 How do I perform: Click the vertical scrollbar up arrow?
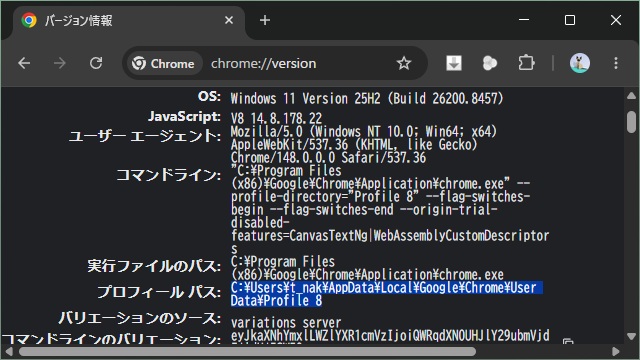[x=631, y=96]
